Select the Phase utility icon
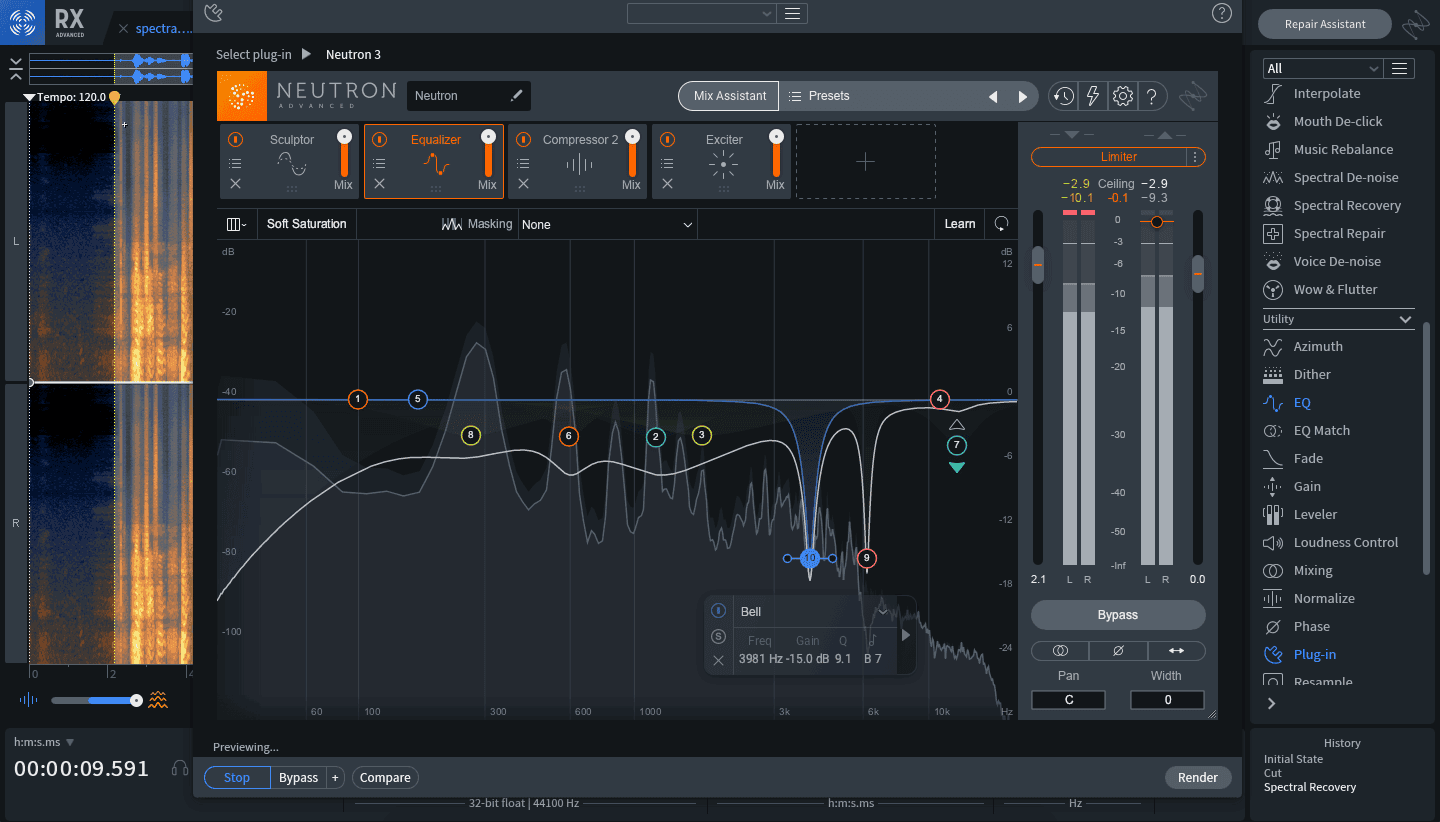This screenshot has width=1440, height=822. 1273,626
